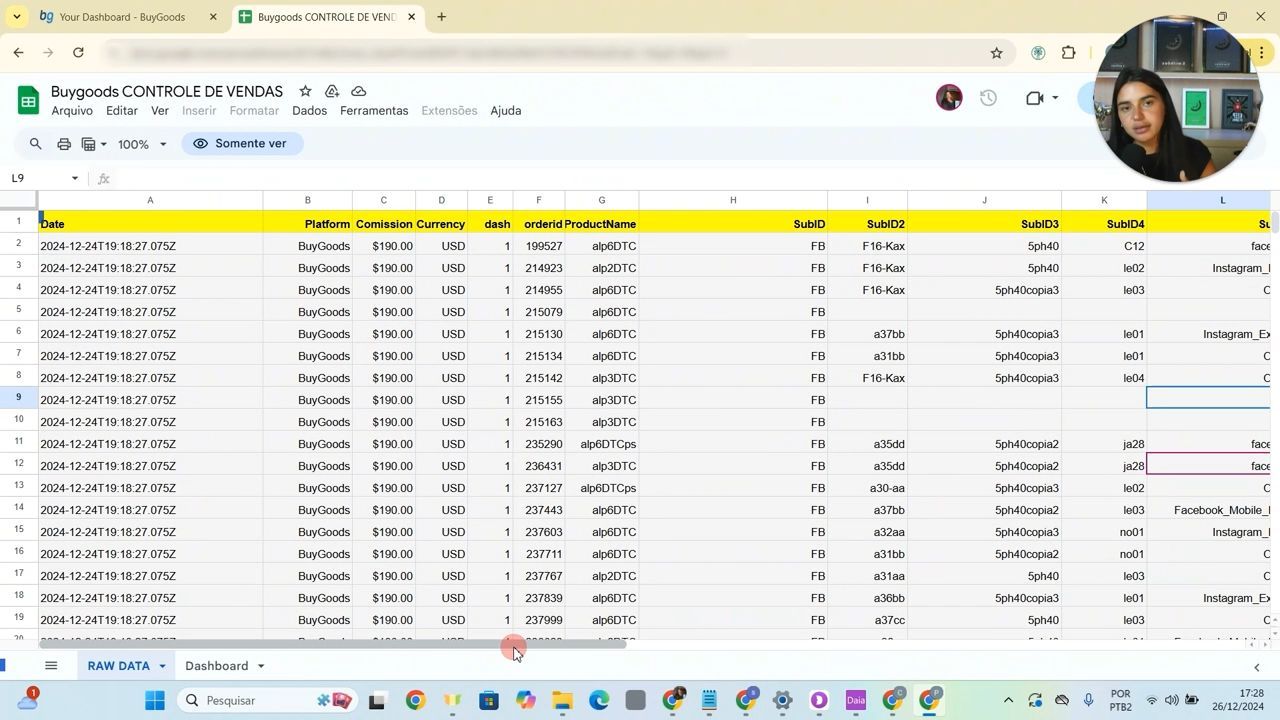Open the Arquivo menu
Viewport: 1280px width, 720px height.
tap(72, 111)
